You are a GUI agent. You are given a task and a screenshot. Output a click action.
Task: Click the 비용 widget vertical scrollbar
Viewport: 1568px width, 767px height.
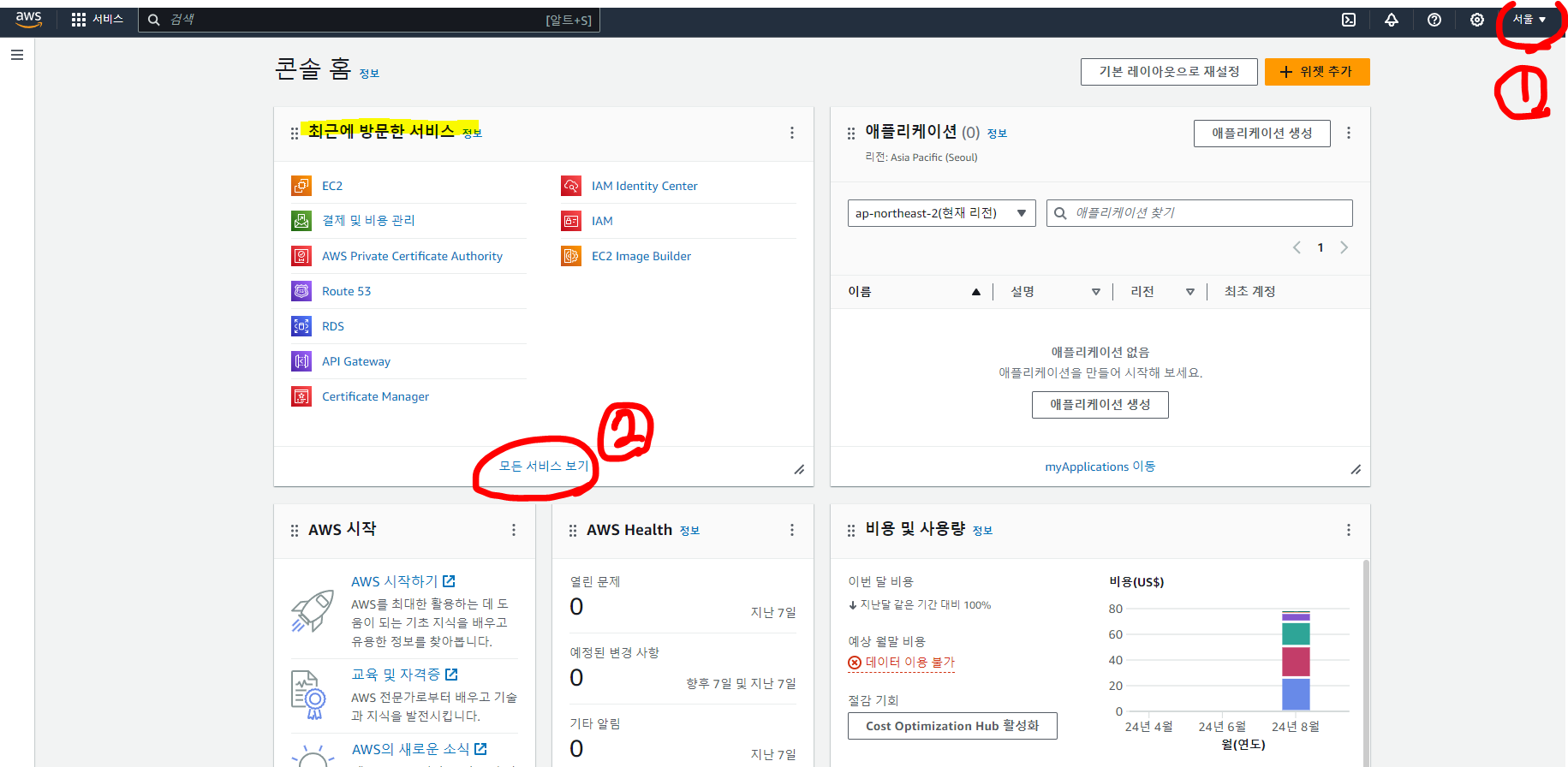(1366, 663)
